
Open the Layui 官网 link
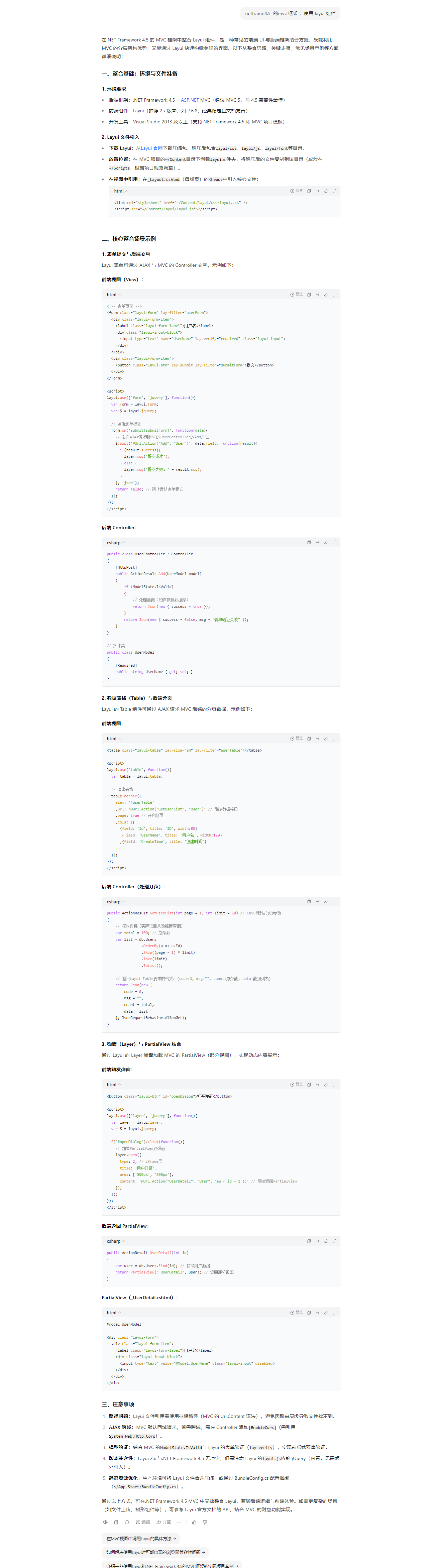(x=152, y=148)
